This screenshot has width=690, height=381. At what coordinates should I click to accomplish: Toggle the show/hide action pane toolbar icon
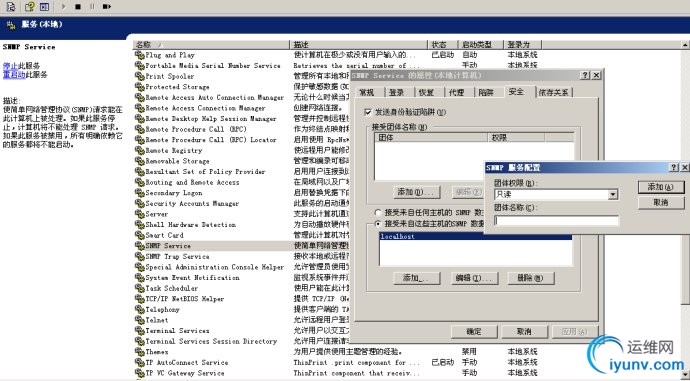tap(44, 7)
